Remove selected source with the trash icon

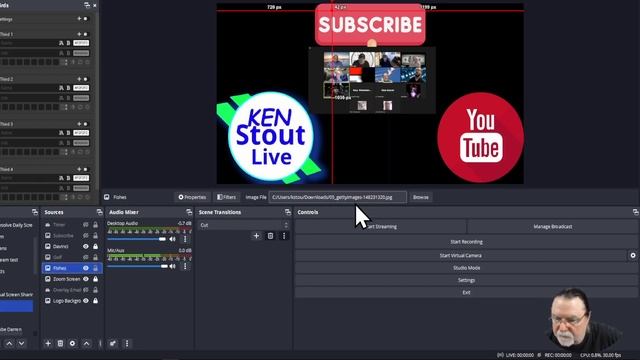60,344
